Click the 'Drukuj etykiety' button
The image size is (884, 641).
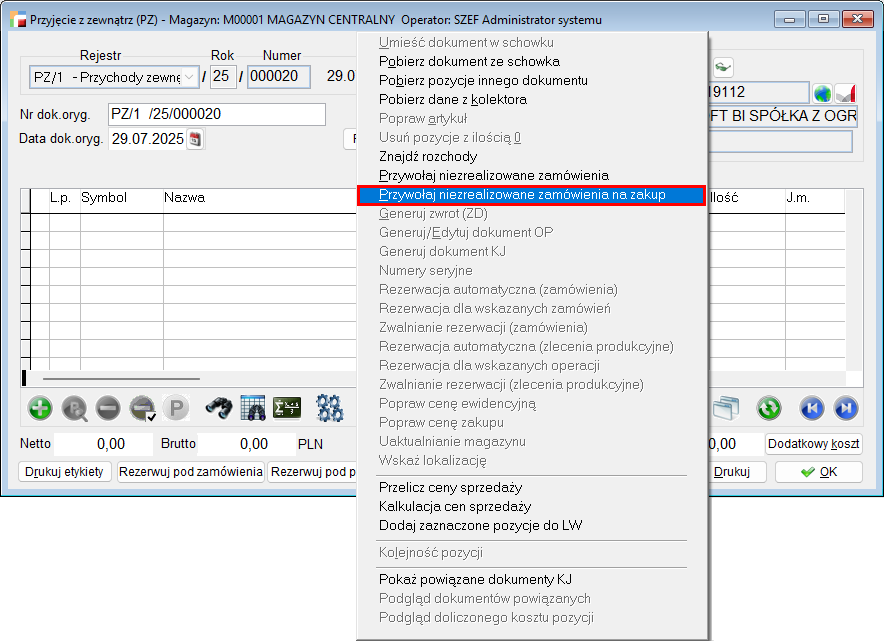click(x=65, y=472)
